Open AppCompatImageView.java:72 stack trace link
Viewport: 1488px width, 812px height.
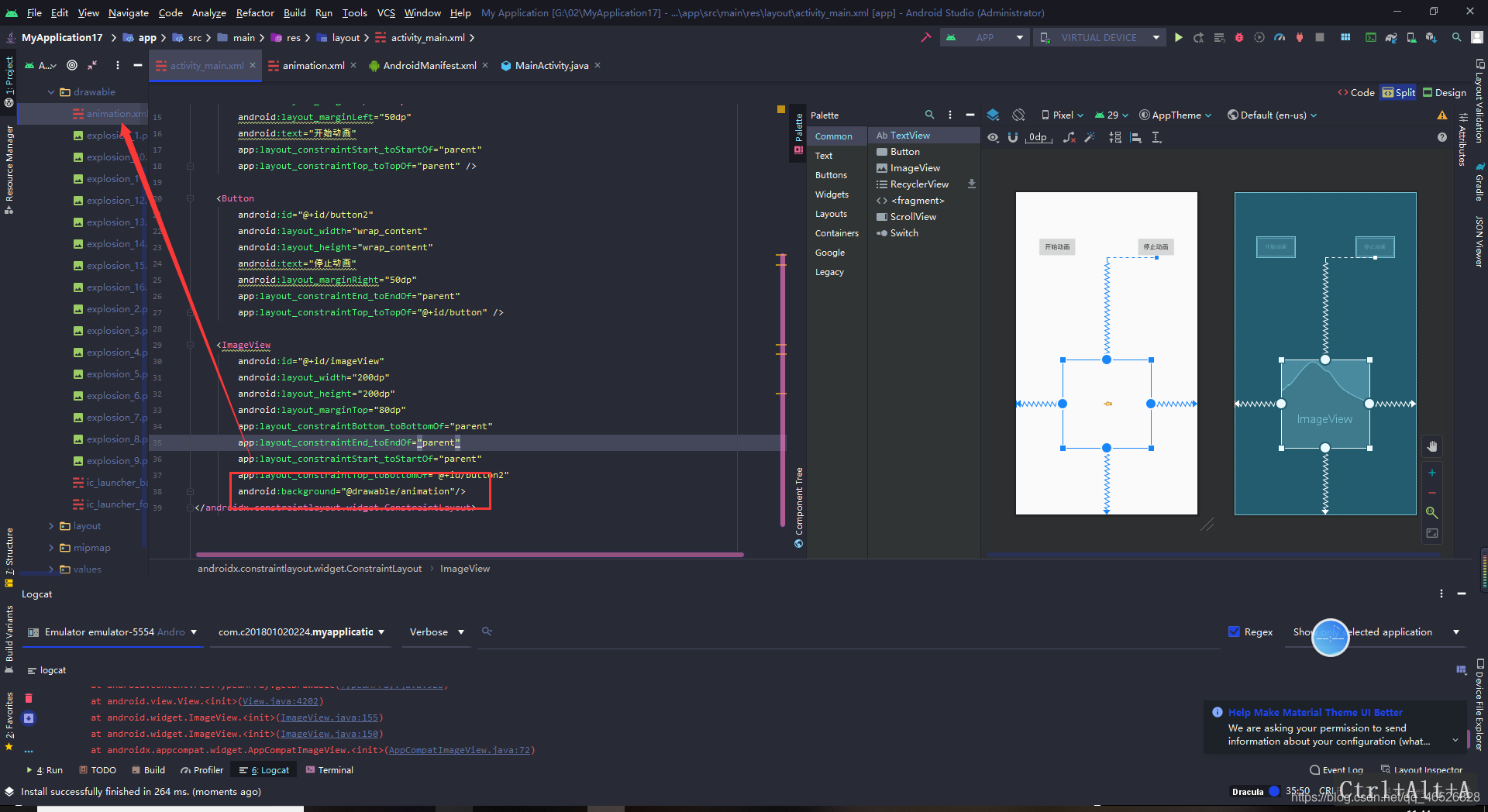459,750
